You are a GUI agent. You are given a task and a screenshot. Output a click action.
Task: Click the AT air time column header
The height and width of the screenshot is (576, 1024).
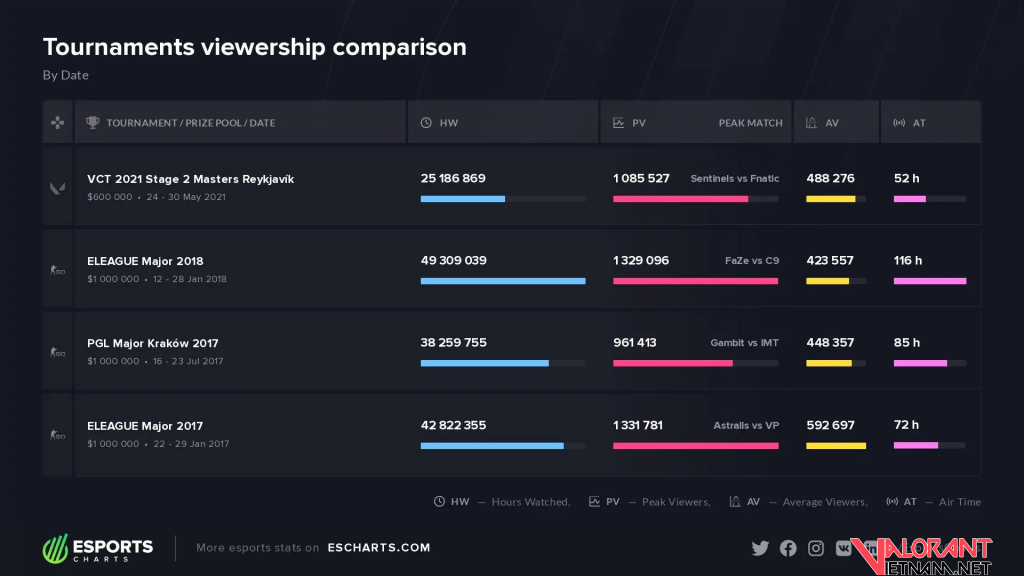point(918,123)
